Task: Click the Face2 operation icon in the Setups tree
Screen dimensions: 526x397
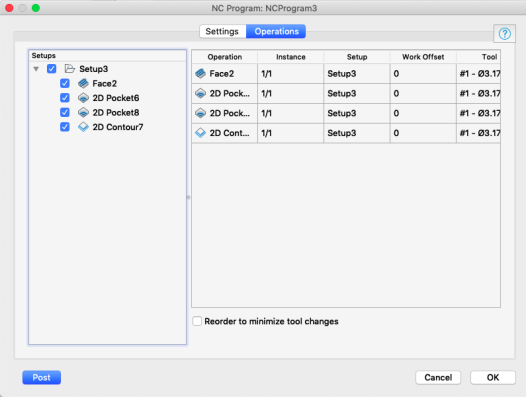Action: (83, 83)
